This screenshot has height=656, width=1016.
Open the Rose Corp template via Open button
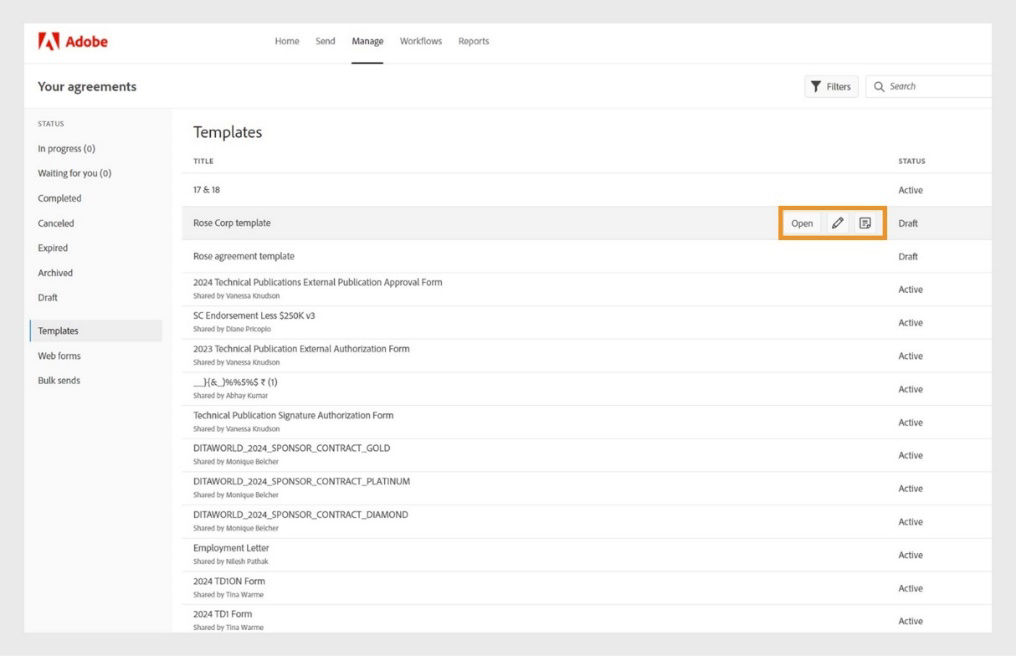[801, 223]
